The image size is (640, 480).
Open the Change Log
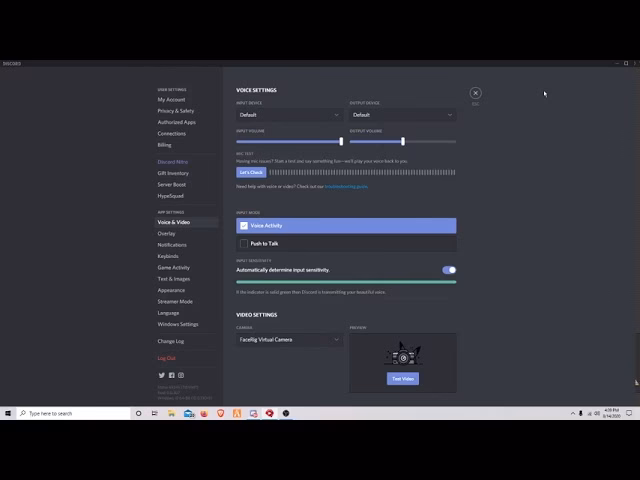click(x=171, y=341)
